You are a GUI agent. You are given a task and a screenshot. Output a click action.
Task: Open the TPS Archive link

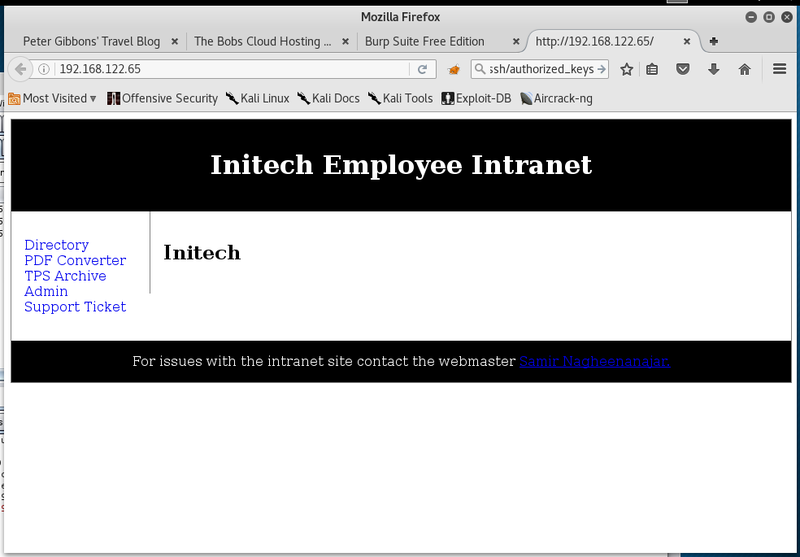coord(65,276)
